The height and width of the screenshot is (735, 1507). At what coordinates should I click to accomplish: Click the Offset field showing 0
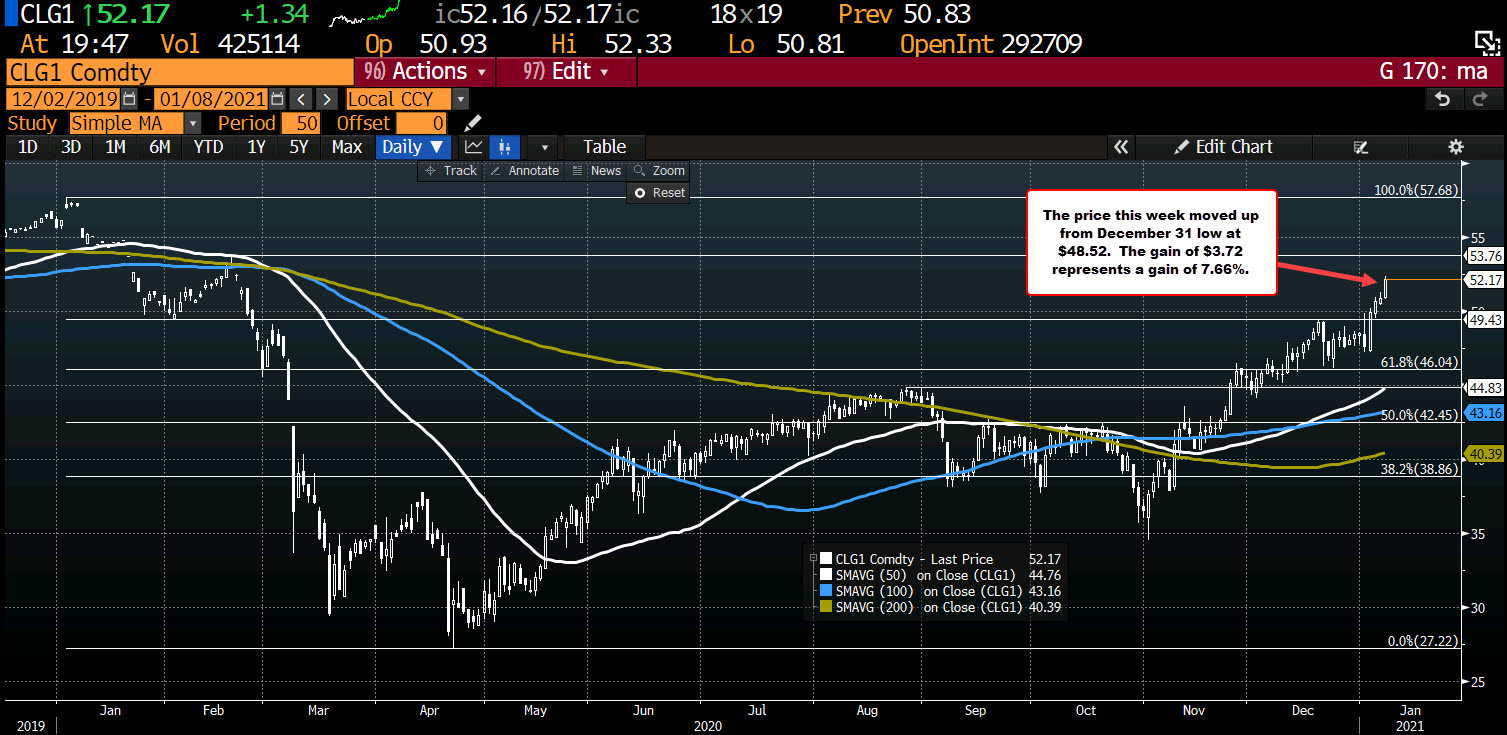421,123
